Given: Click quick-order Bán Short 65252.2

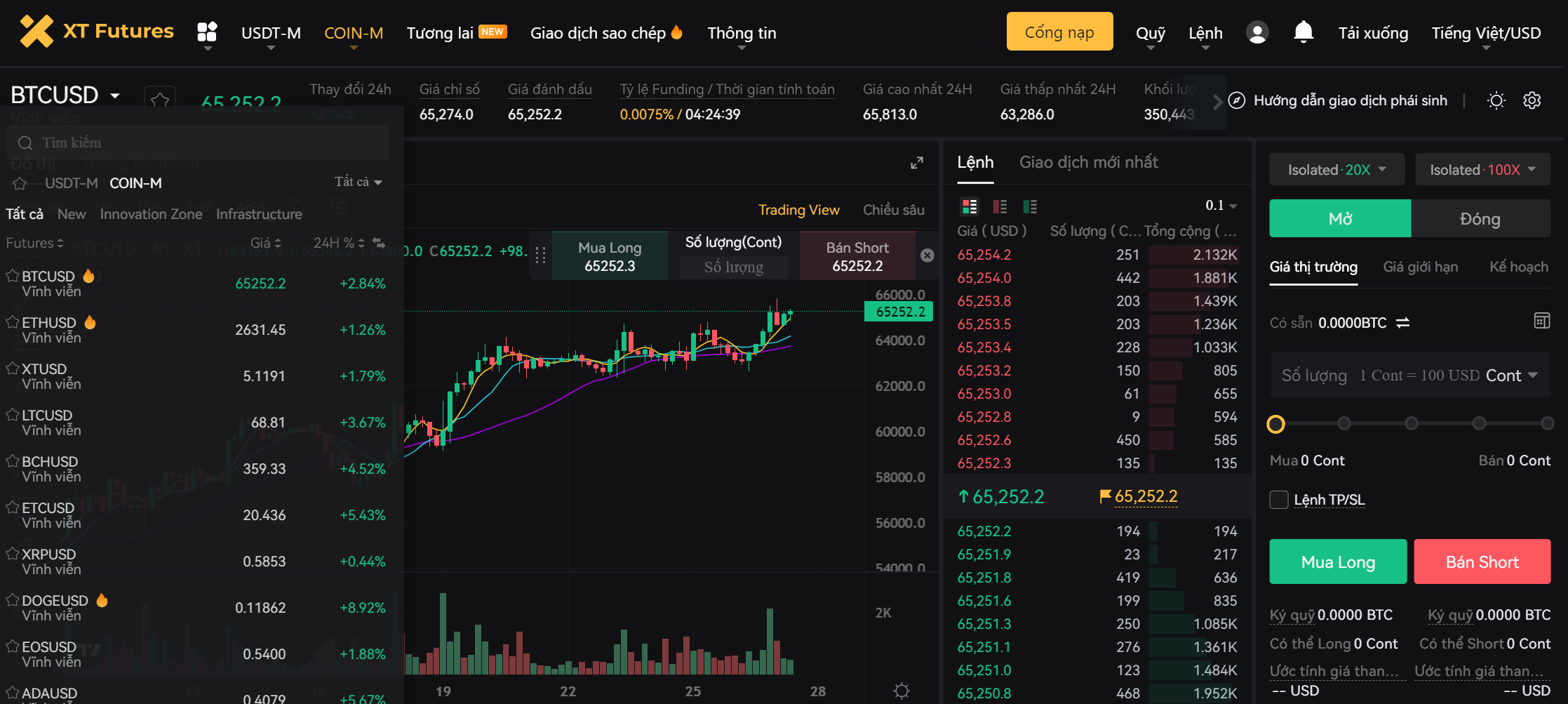Looking at the screenshot, I should (x=857, y=256).
